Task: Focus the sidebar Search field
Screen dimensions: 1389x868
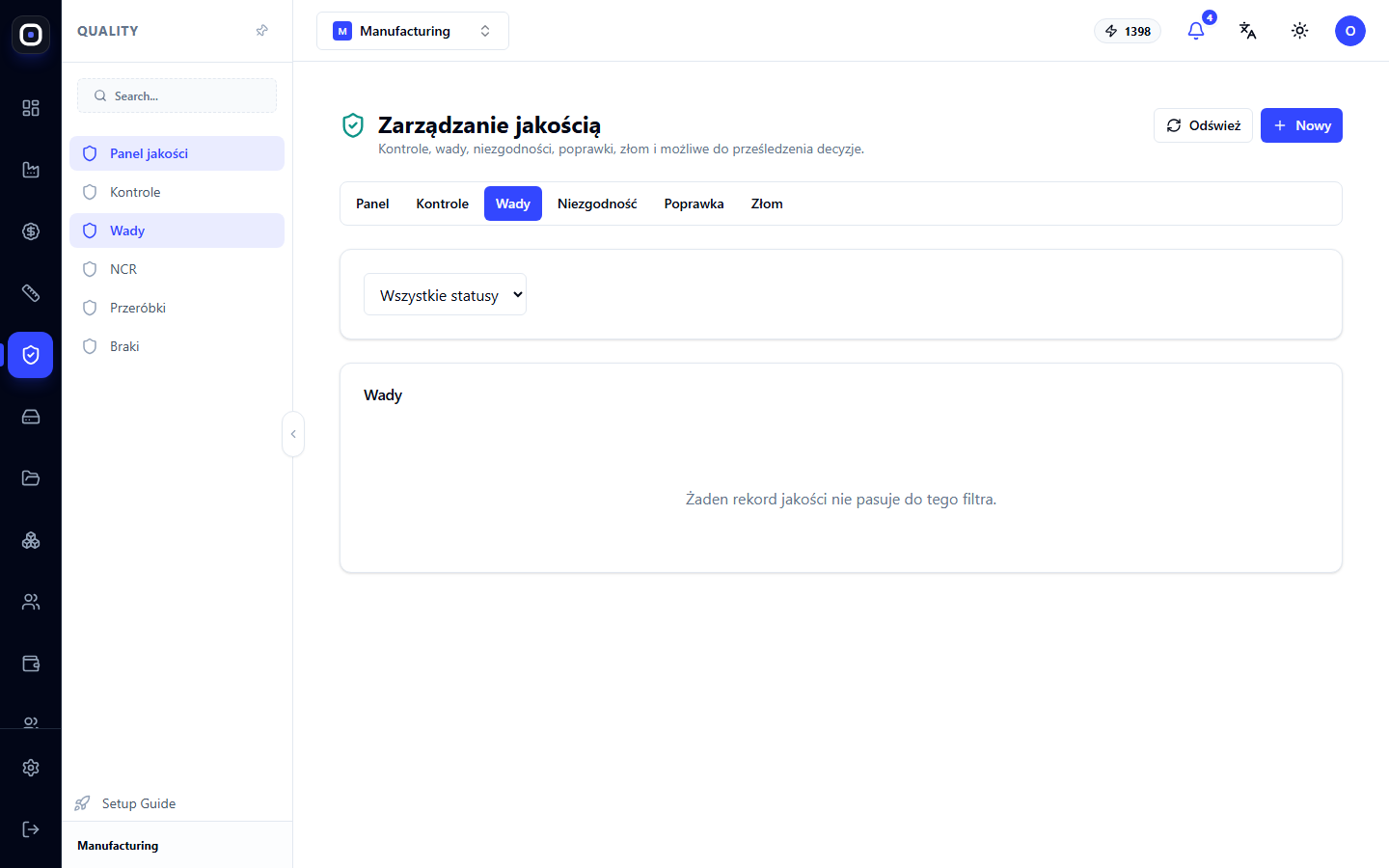Action: pos(177,95)
